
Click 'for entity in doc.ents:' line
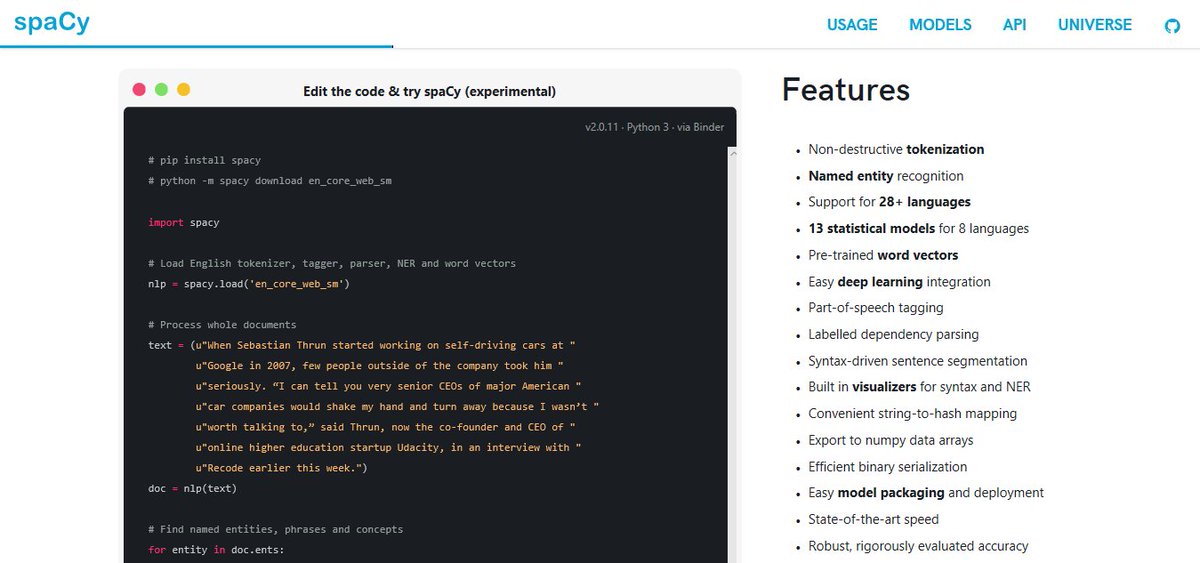tap(216, 550)
